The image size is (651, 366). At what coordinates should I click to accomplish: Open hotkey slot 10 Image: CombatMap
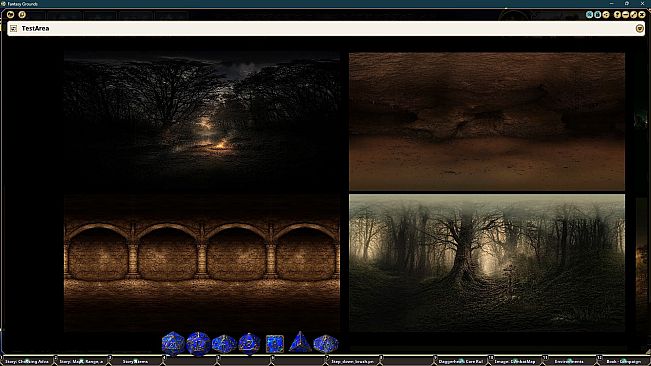coord(515,361)
